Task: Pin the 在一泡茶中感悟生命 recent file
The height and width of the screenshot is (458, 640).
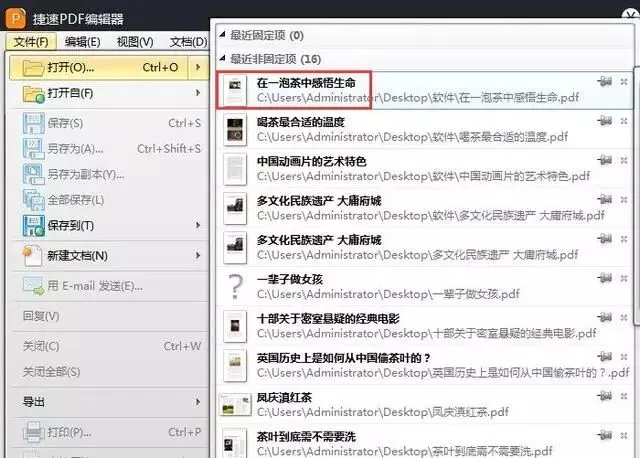Action: click(x=605, y=82)
